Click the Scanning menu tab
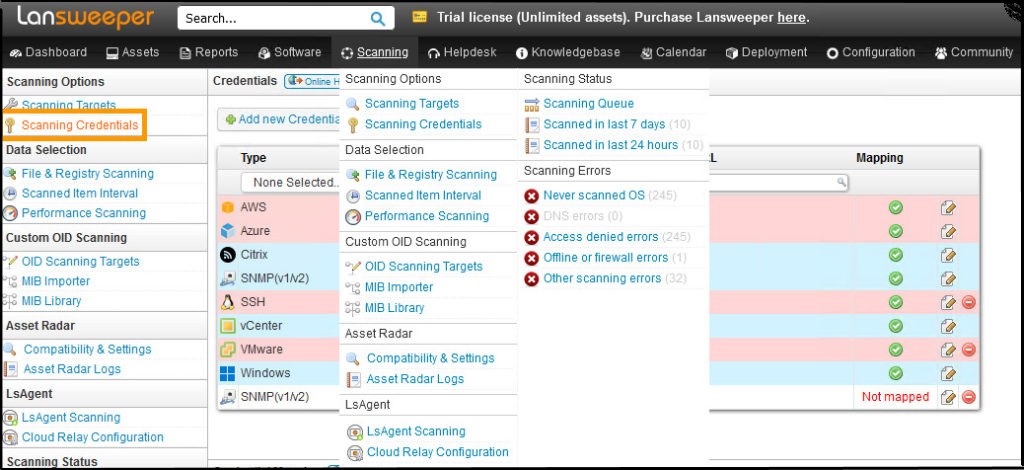This screenshot has width=1024, height=470. coord(375,52)
